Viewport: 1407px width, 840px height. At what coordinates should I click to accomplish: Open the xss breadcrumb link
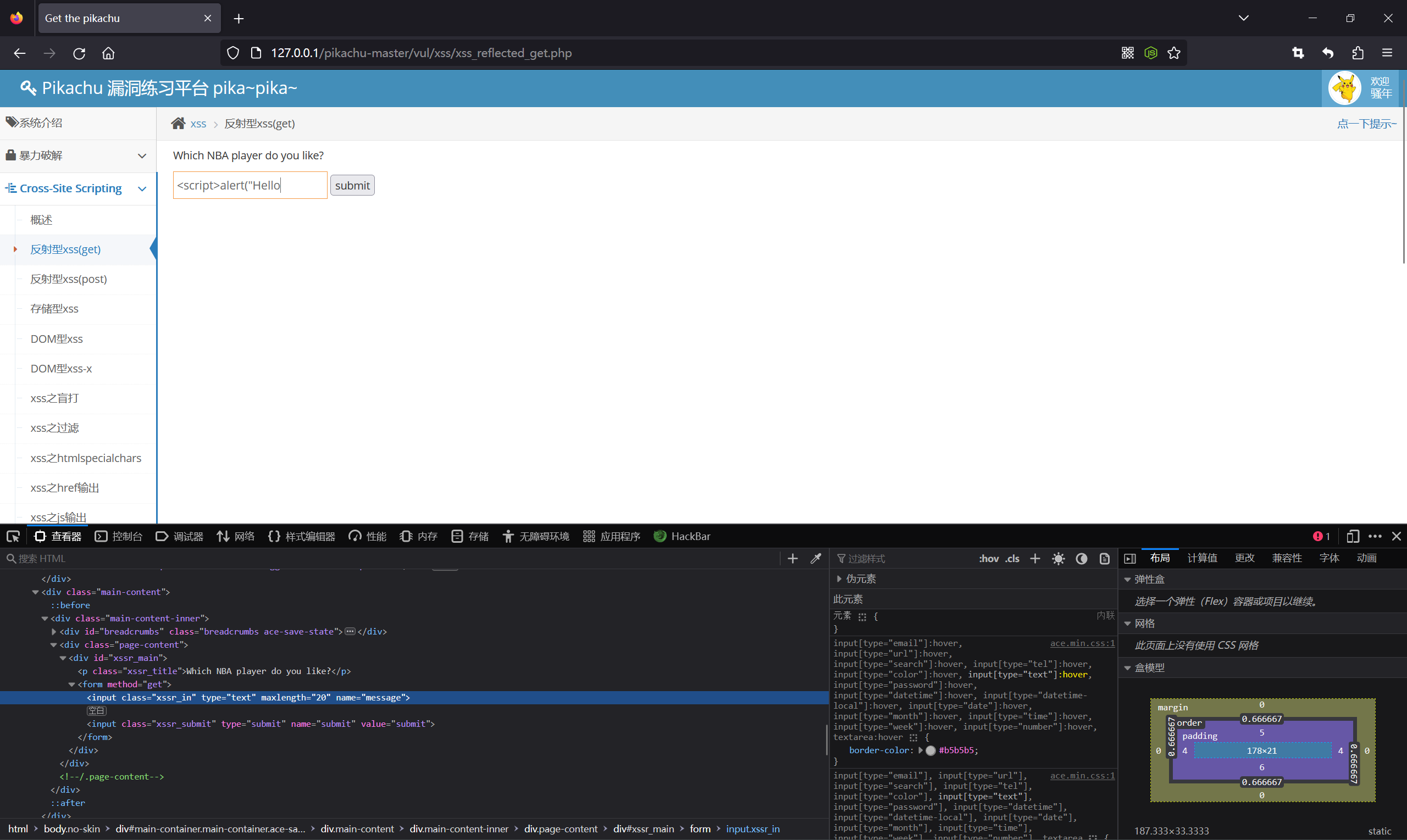pos(198,124)
